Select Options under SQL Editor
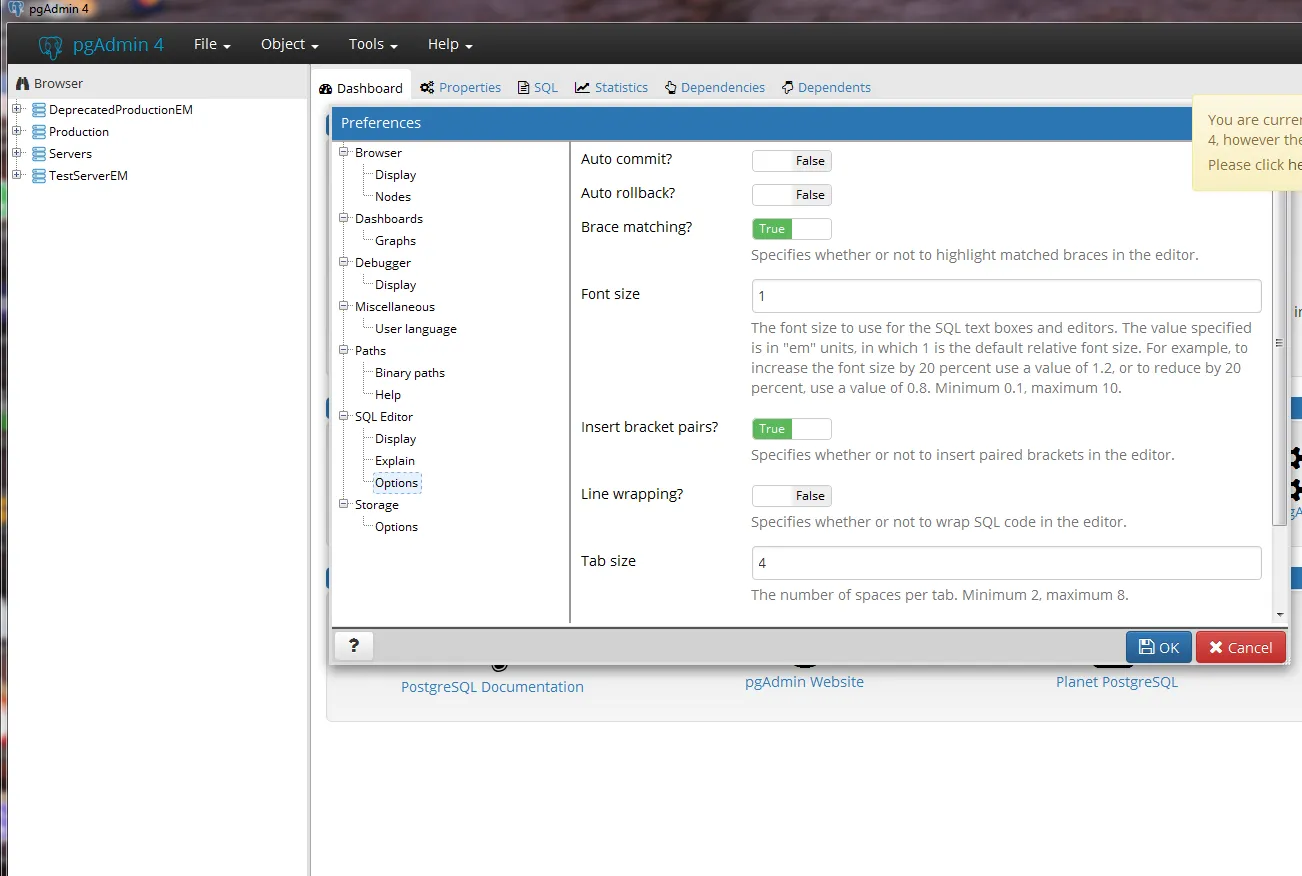 click(x=397, y=483)
